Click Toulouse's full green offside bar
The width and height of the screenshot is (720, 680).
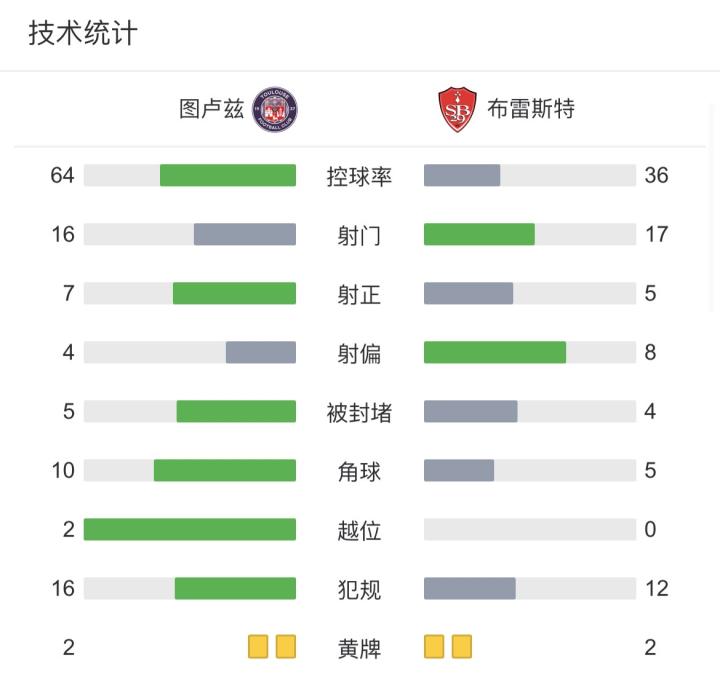[190, 530]
